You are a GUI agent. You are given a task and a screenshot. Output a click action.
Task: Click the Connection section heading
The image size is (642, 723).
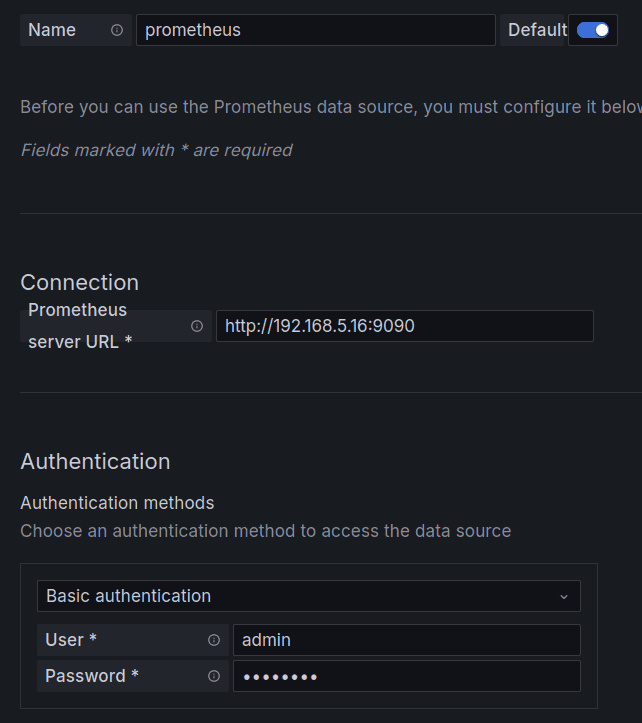coord(80,282)
